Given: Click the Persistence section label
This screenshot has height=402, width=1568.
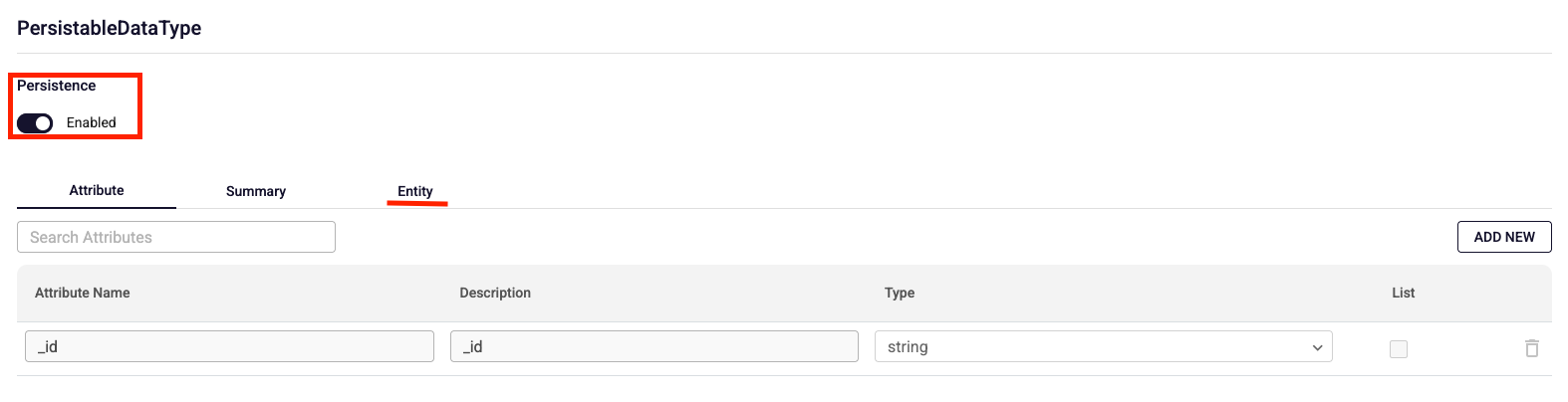Looking at the screenshot, I should tap(57, 86).
